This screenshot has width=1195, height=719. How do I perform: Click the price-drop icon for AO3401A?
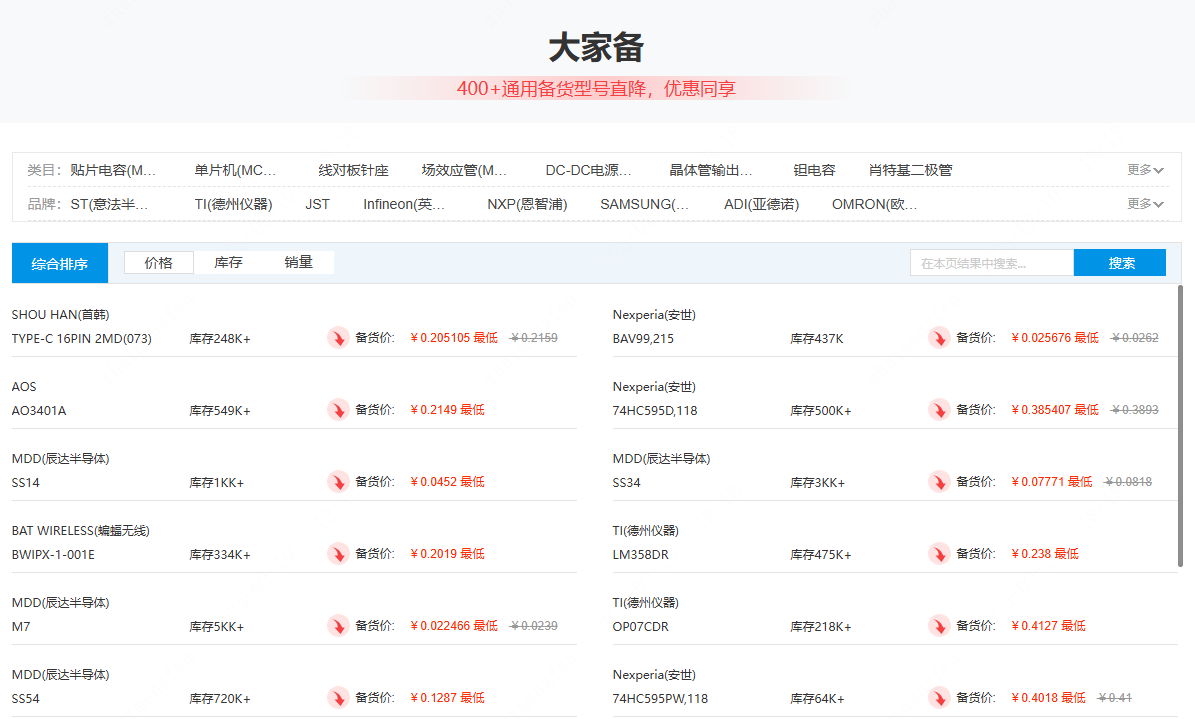coord(338,410)
